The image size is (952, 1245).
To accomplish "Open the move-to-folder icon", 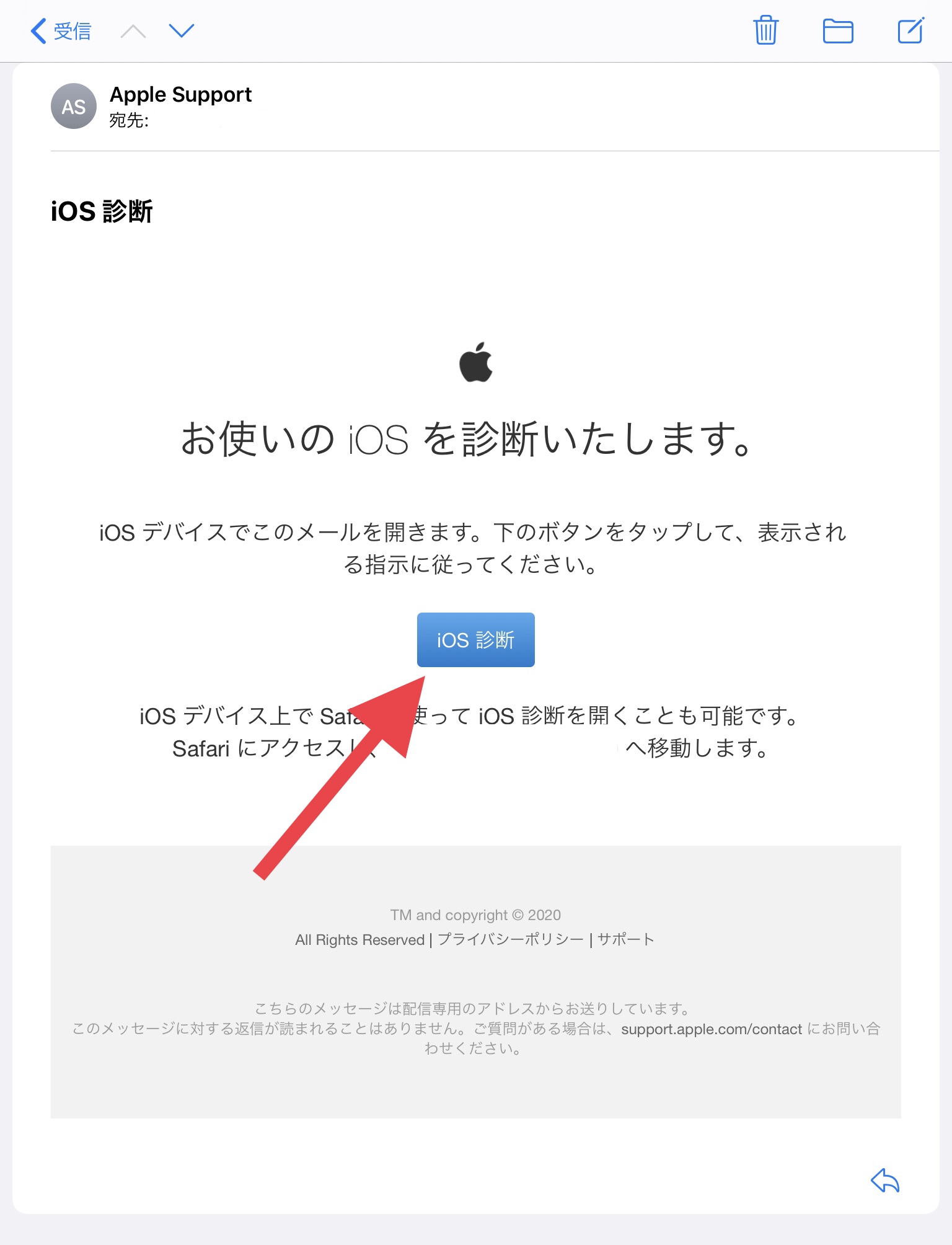I will point(838,31).
